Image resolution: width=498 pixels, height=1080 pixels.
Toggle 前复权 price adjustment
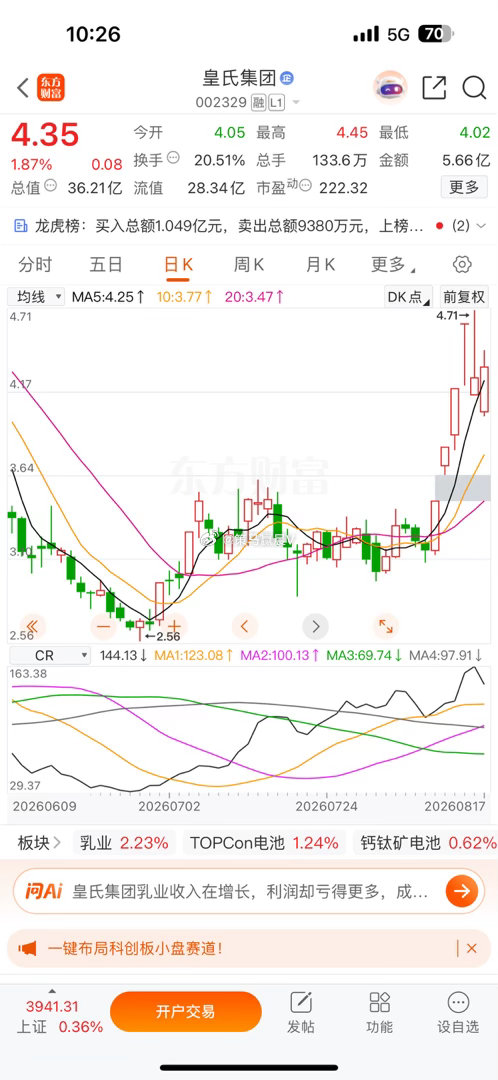(464, 298)
